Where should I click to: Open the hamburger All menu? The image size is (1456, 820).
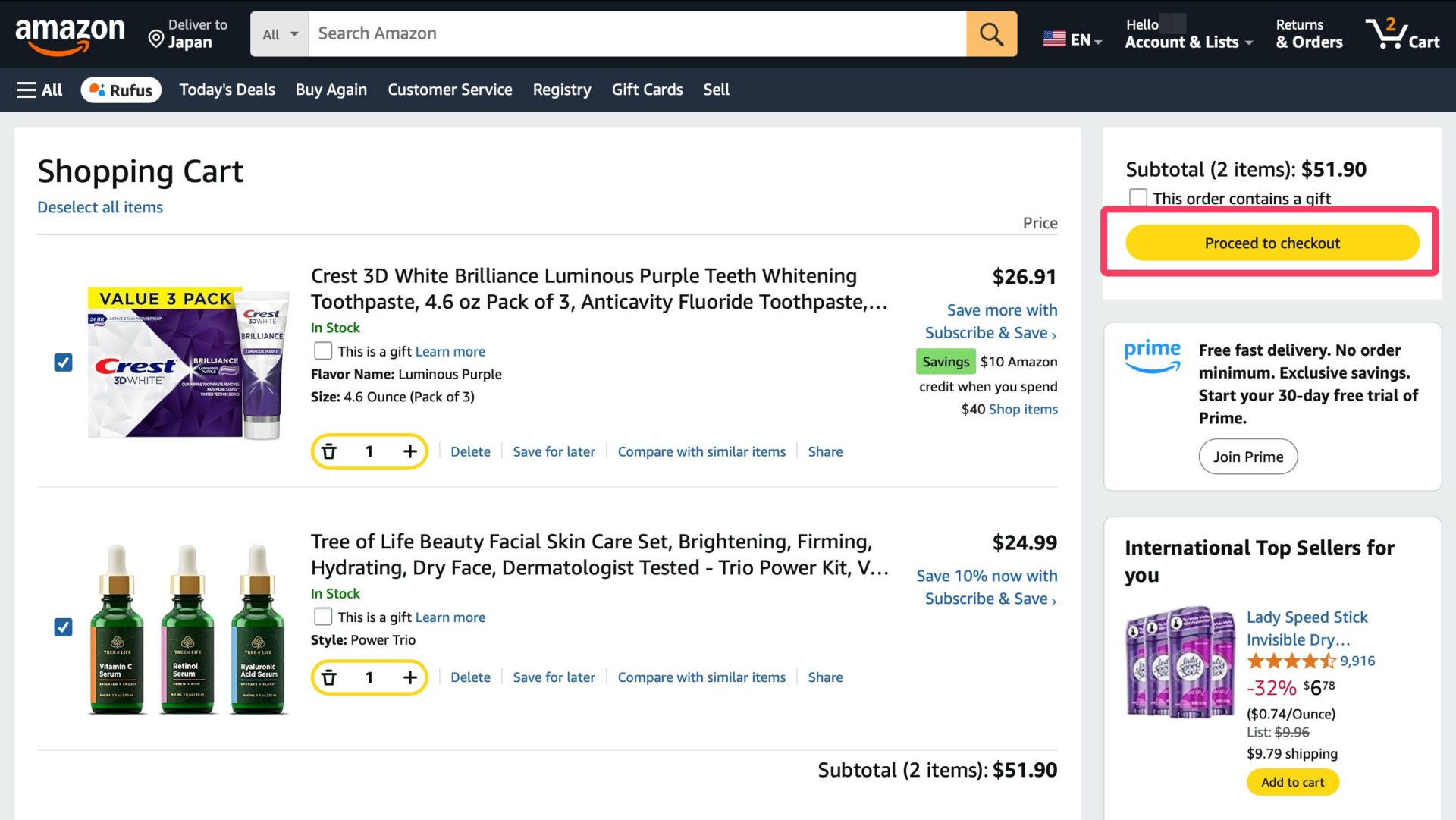click(x=39, y=90)
